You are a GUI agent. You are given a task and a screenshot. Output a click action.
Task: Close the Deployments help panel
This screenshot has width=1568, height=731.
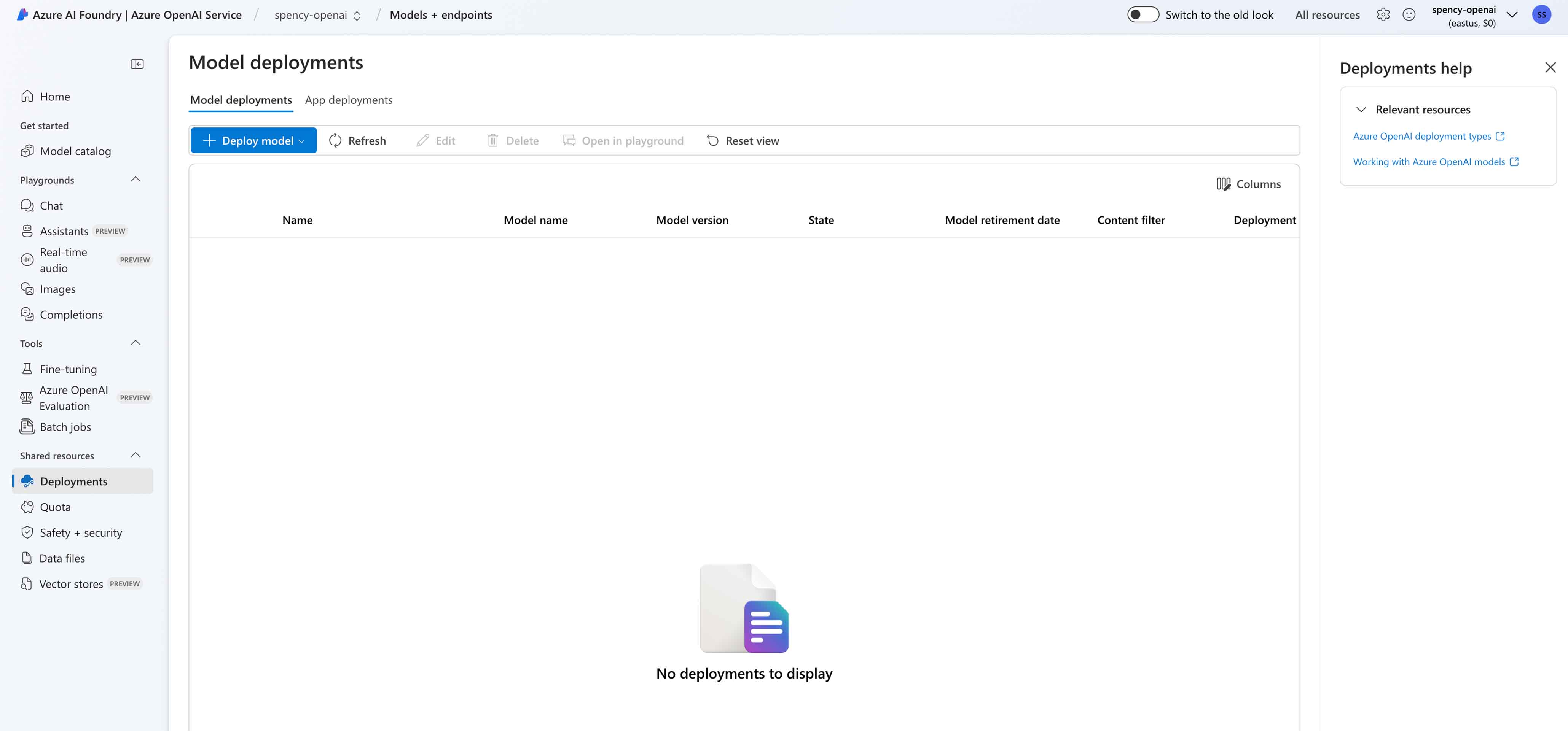(1550, 67)
